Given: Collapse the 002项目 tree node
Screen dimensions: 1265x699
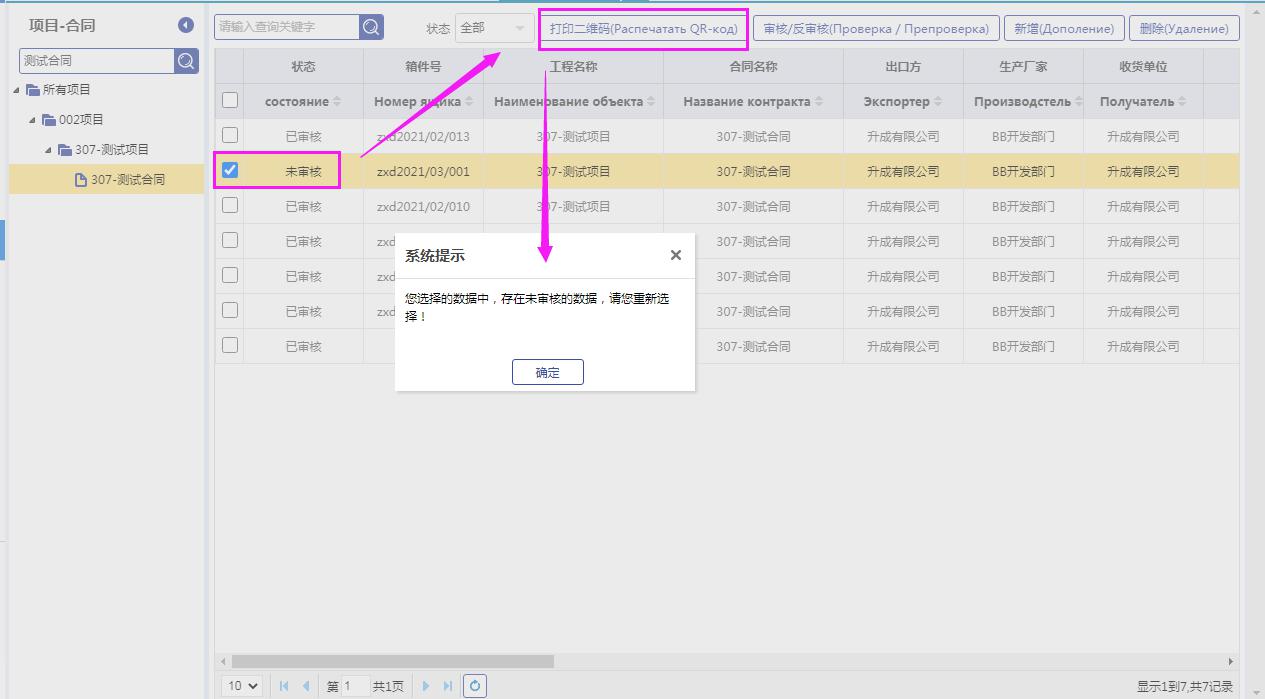Looking at the screenshot, I should coord(33,120).
